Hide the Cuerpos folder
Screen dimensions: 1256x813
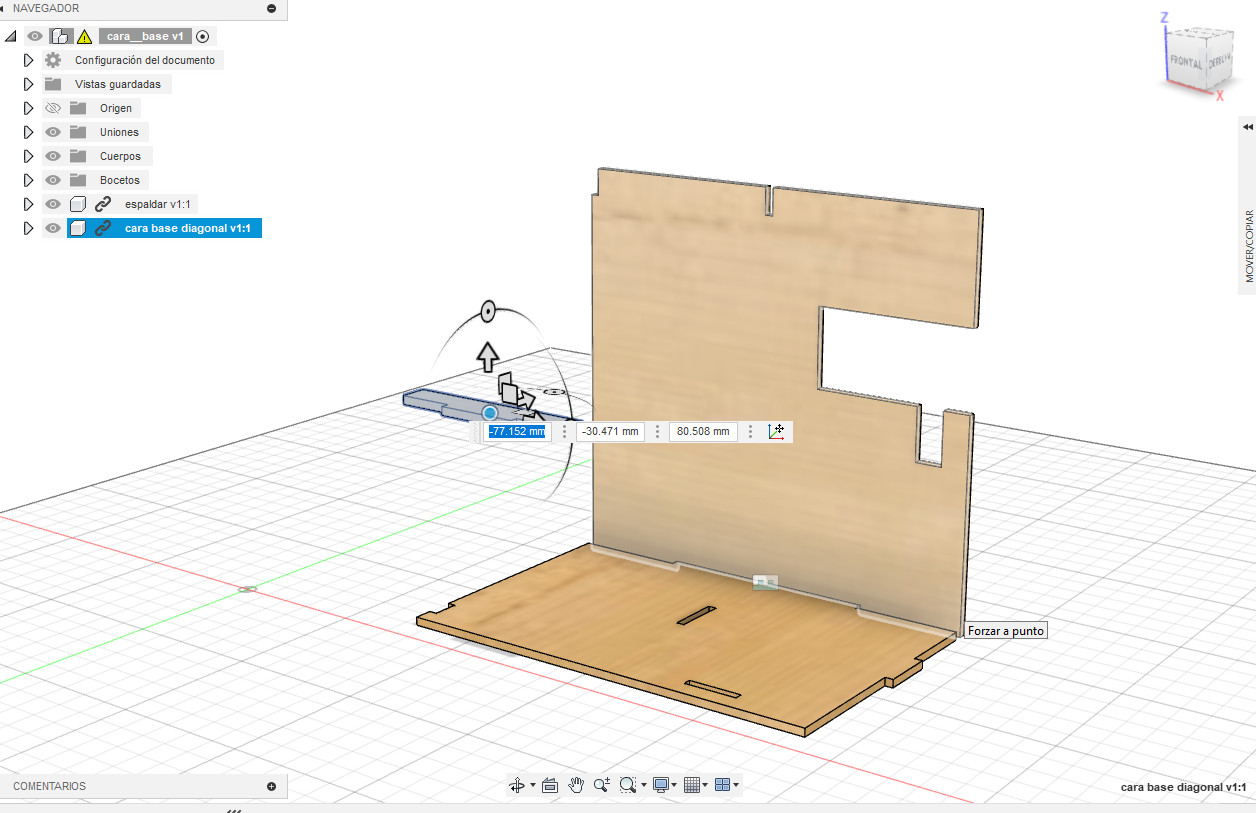click(53, 156)
